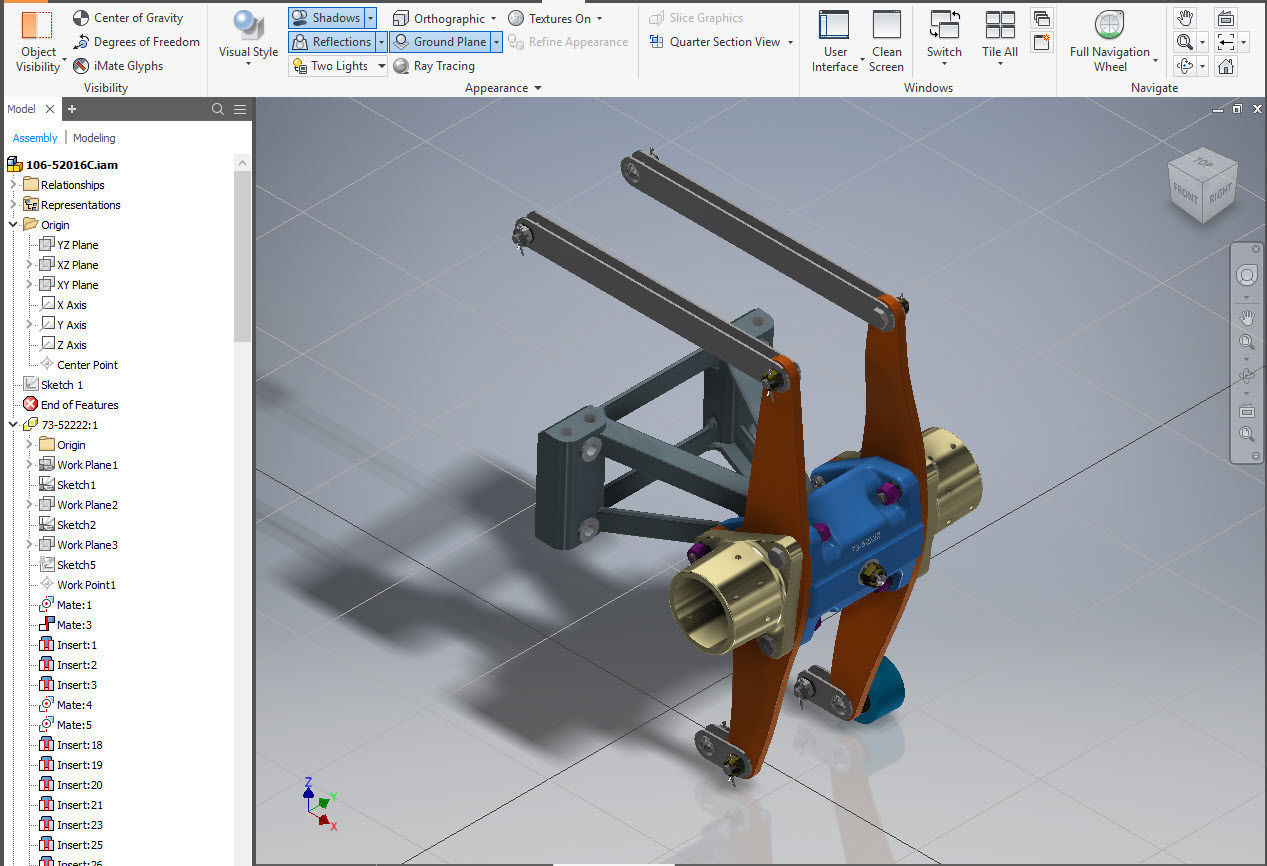Toggle the Shadows display
This screenshot has width=1267, height=866.
(325, 18)
